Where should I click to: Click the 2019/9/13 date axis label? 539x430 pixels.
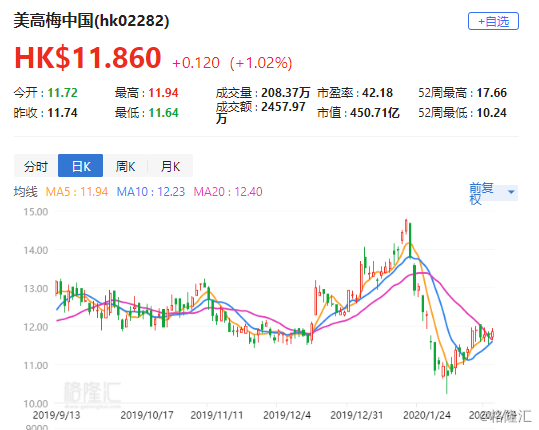56,415
